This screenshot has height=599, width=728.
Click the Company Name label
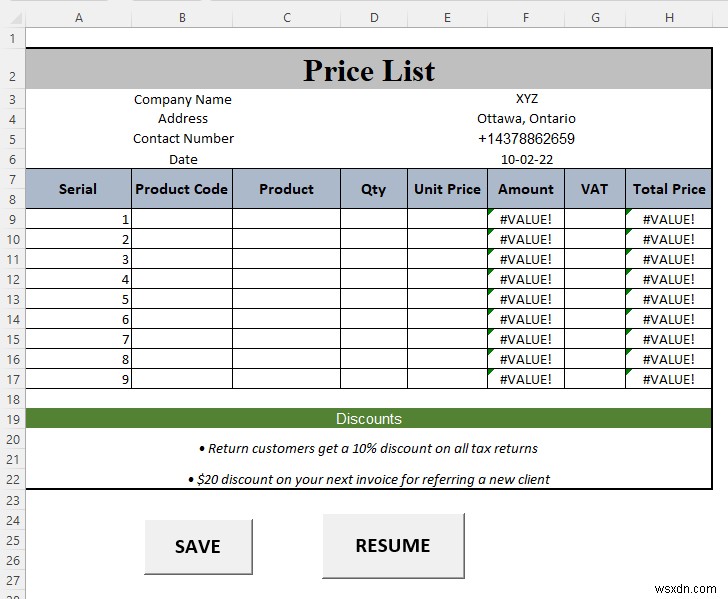[x=182, y=99]
